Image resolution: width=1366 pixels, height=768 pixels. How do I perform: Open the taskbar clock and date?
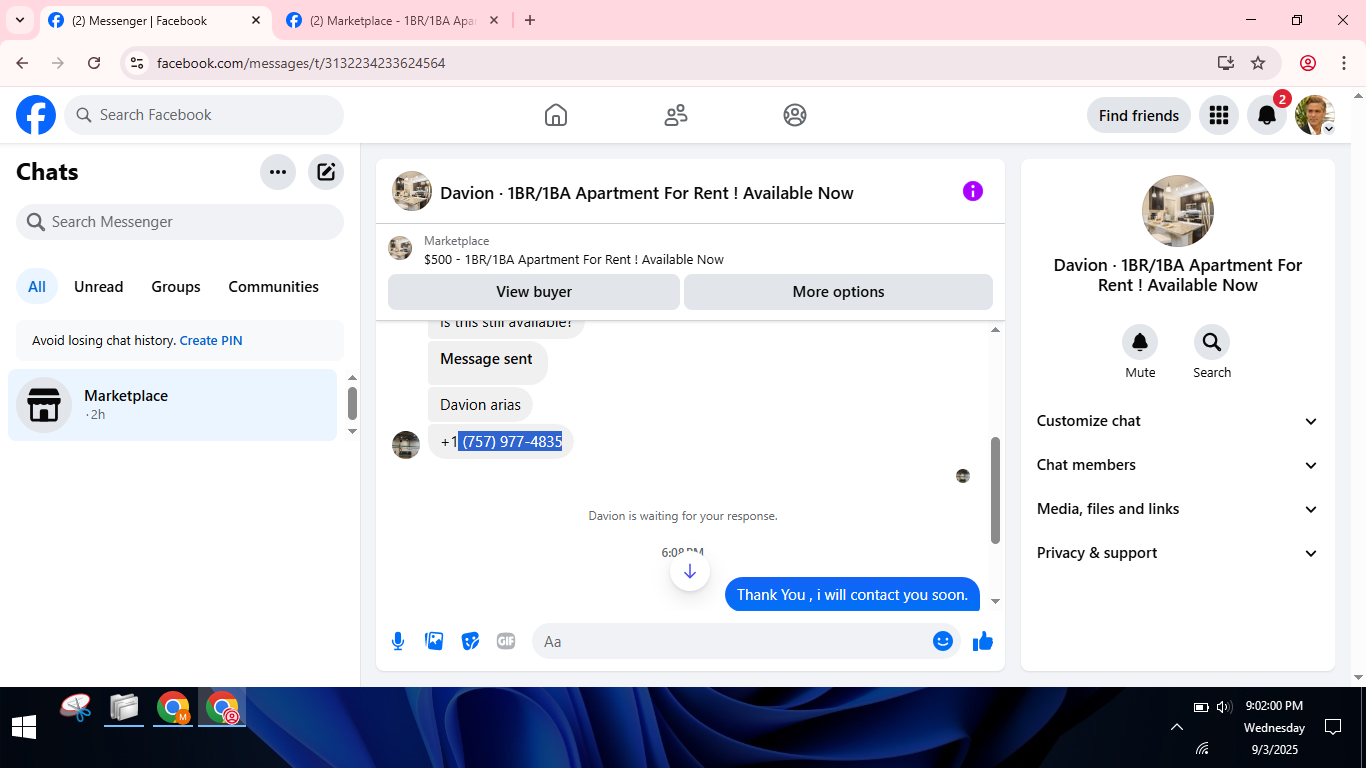(1274, 727)
